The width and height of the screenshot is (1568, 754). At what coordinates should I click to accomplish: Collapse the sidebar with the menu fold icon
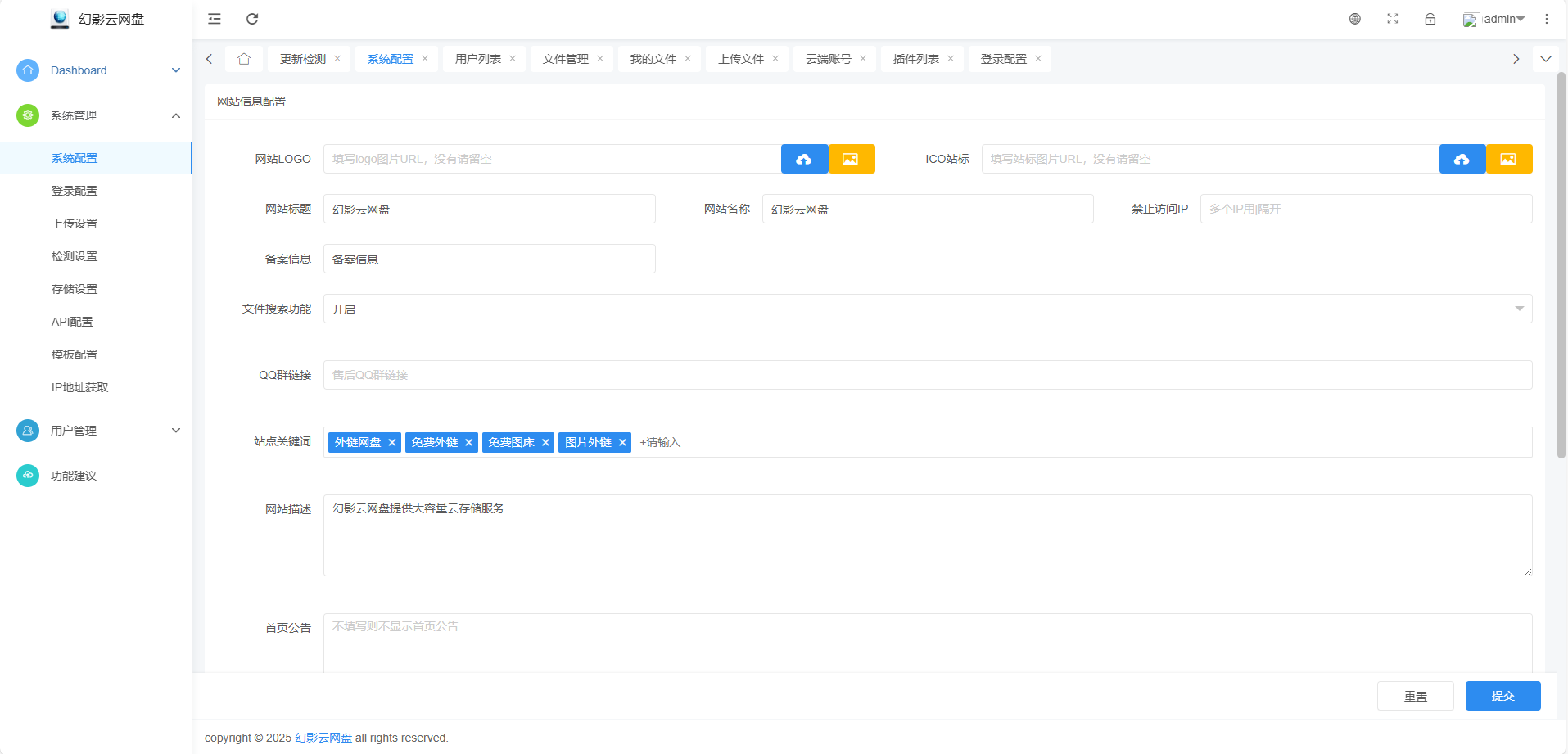pyautogui.click(x=215, y=19)
